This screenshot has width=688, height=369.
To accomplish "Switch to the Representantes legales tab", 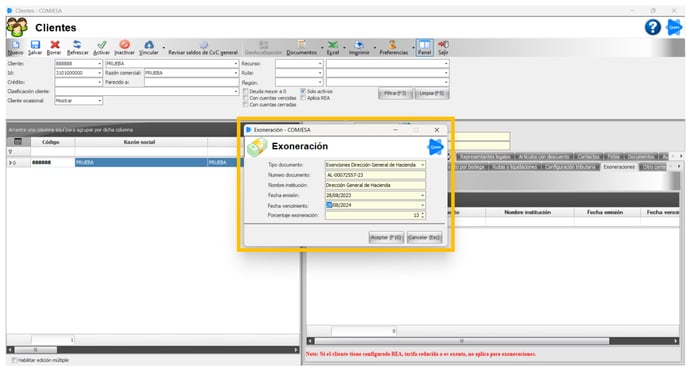I will 485,157.
